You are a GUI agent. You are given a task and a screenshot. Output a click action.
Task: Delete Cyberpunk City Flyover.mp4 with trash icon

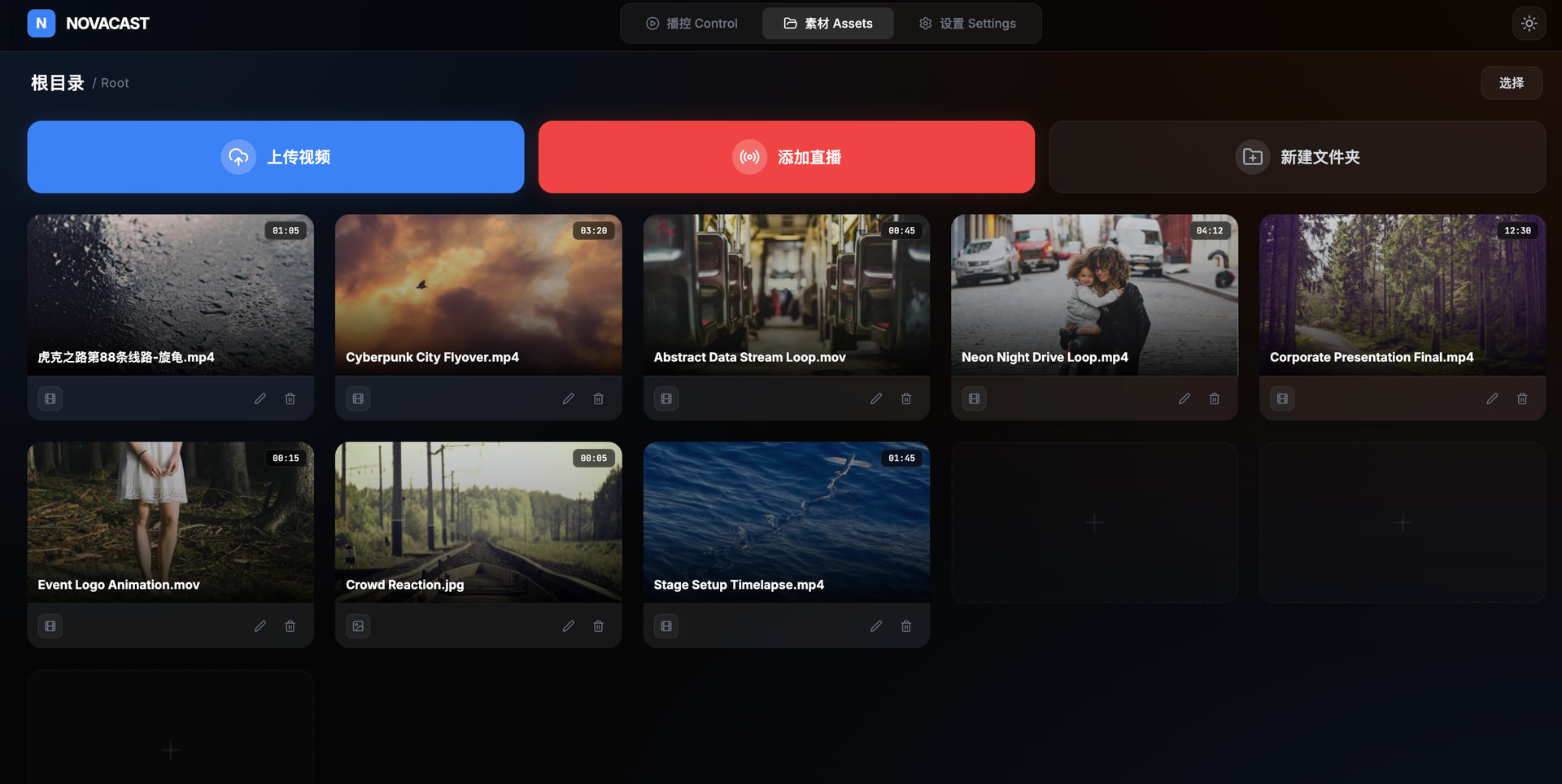(599, 399)
